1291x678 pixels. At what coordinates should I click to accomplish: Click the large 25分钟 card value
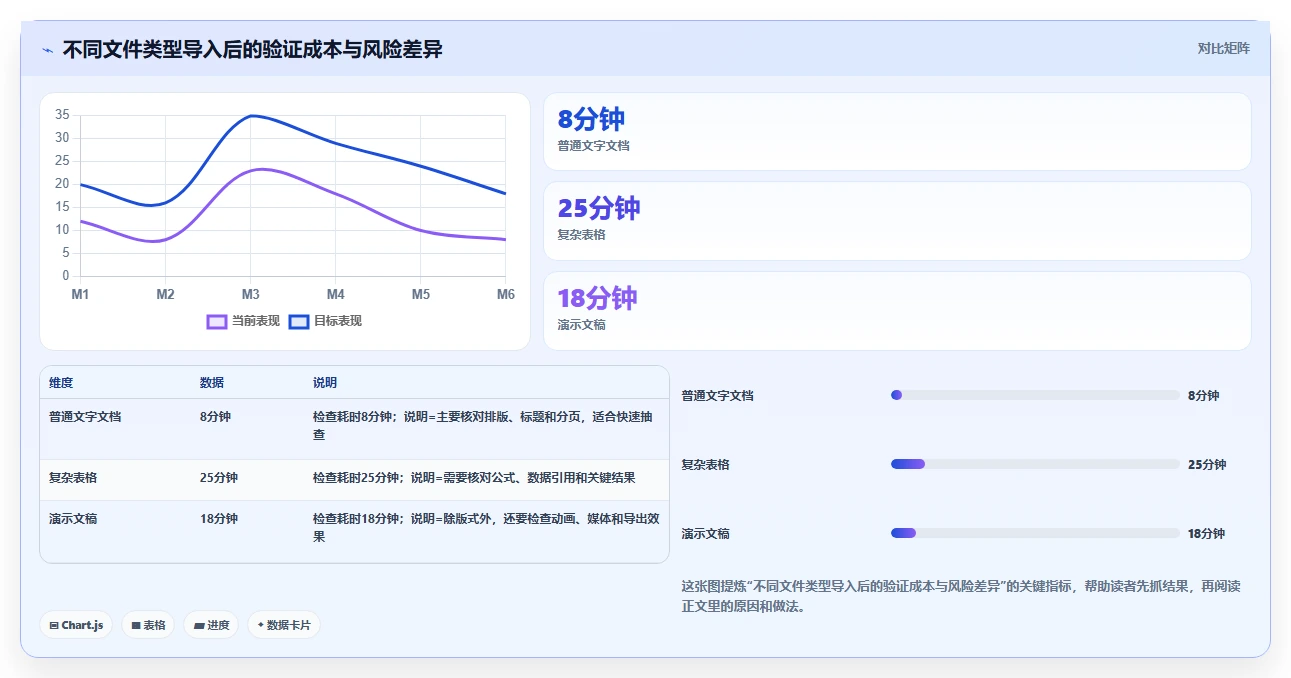pyautogui.click(x=599, y=208)
